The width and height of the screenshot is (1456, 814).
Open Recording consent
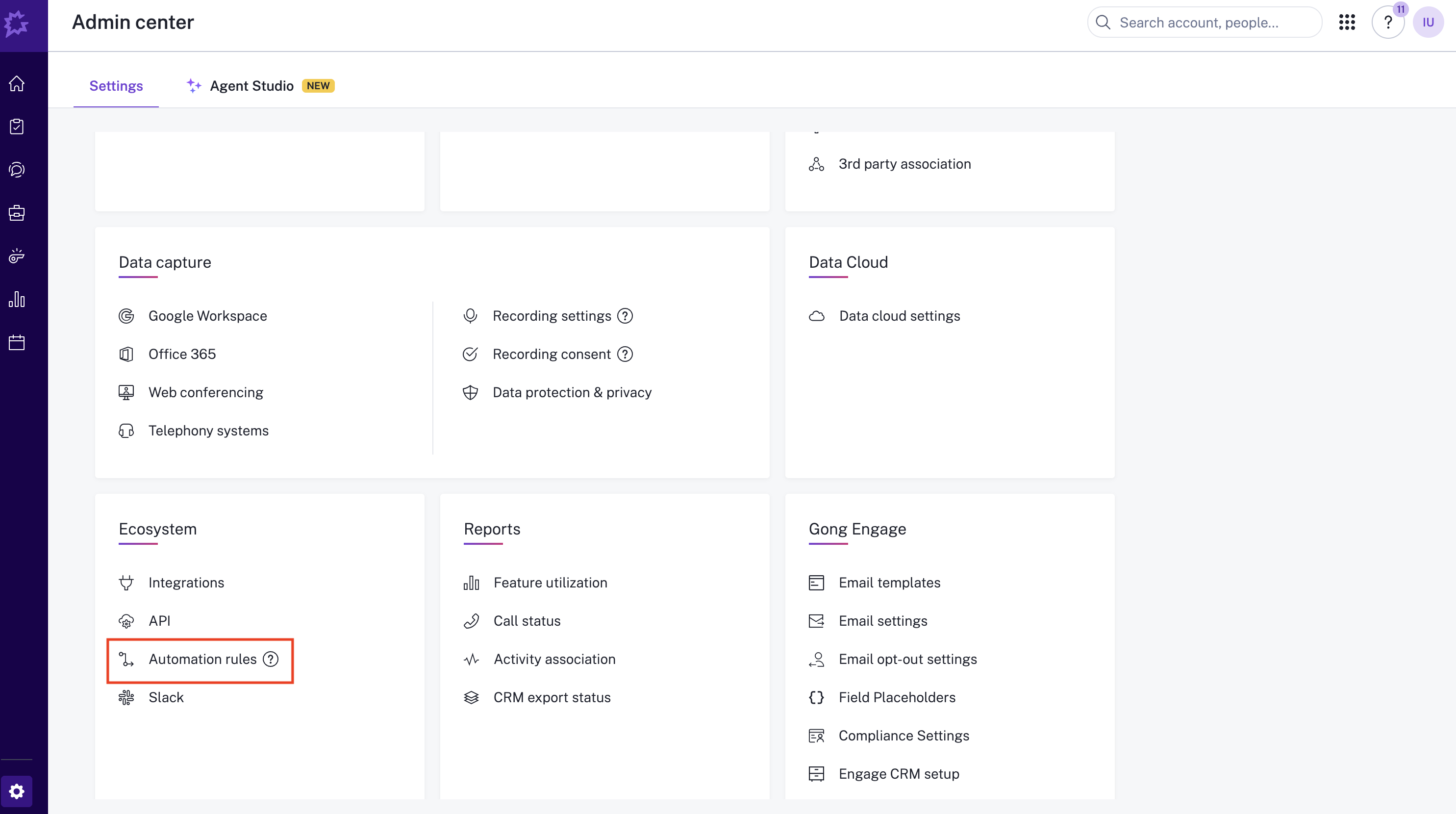tap(552, 355)
